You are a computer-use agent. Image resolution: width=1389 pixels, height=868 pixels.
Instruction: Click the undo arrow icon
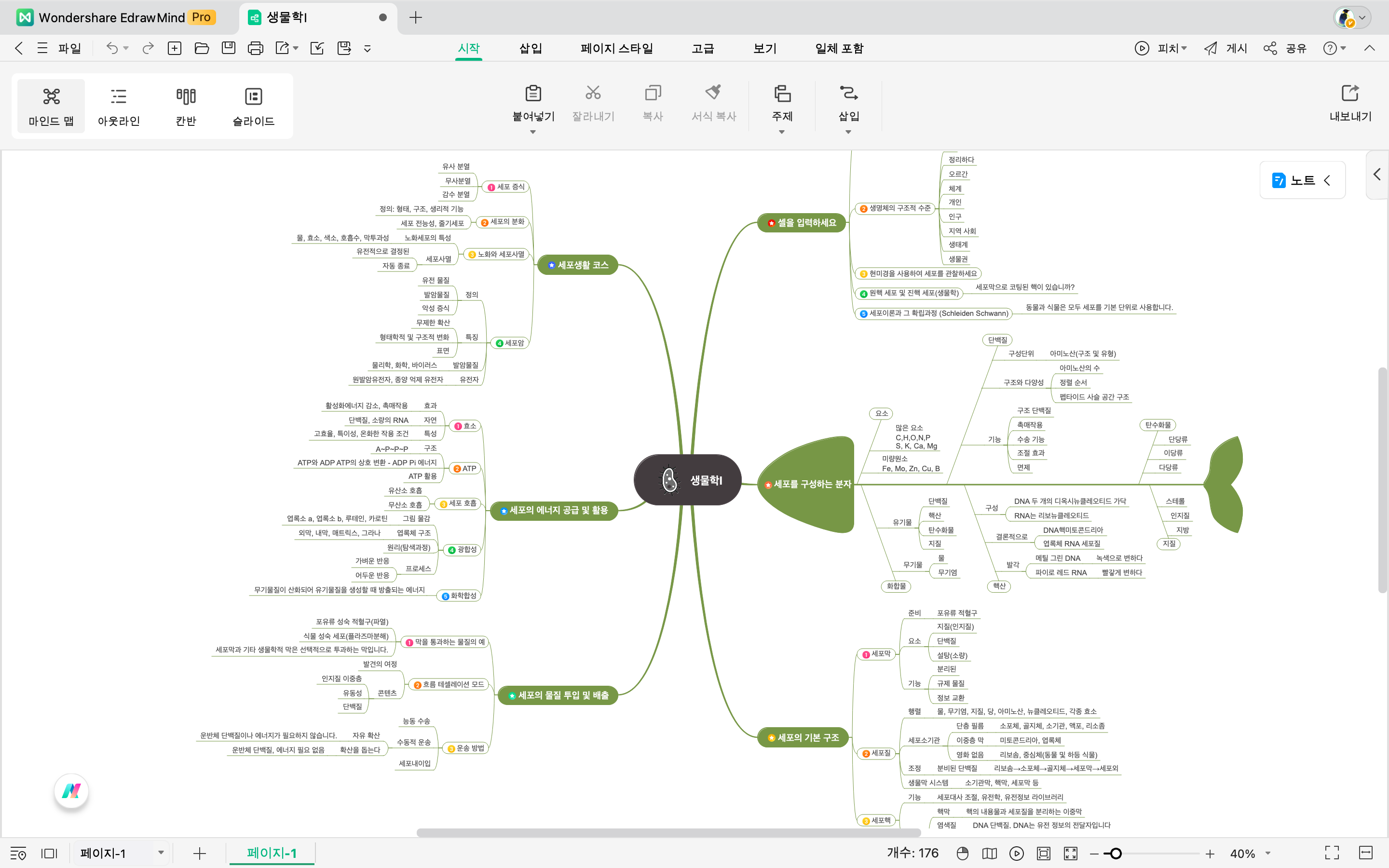(x=112, y=48)
